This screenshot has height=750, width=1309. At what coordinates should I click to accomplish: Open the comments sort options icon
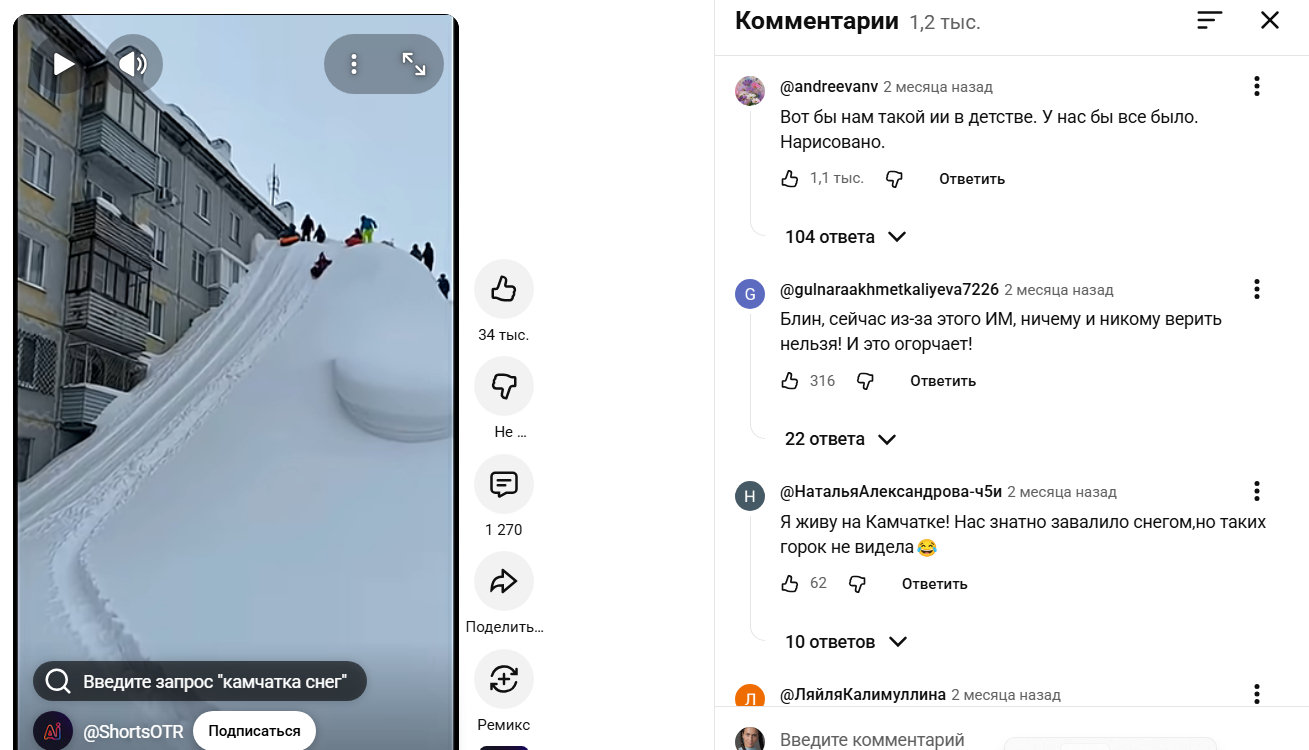(x=1210, y=20)
